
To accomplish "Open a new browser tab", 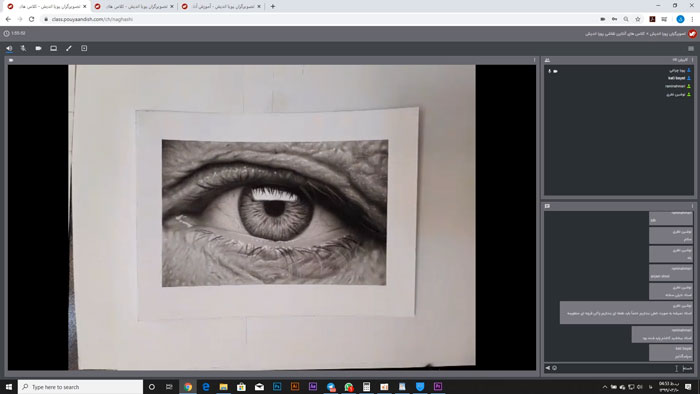I will pos(273,7).
